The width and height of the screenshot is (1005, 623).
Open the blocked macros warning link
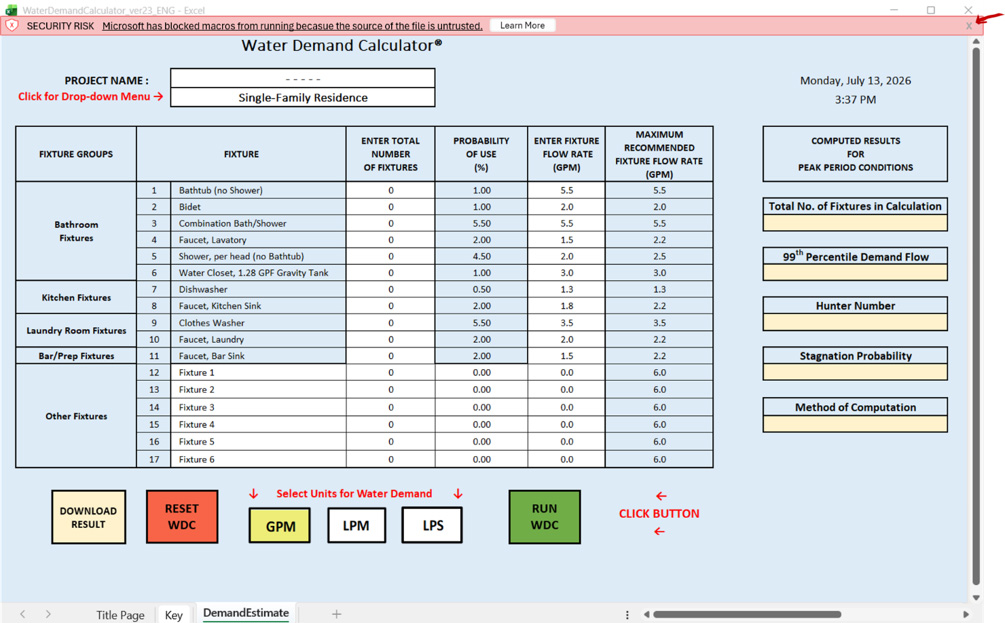click(292, 26)
